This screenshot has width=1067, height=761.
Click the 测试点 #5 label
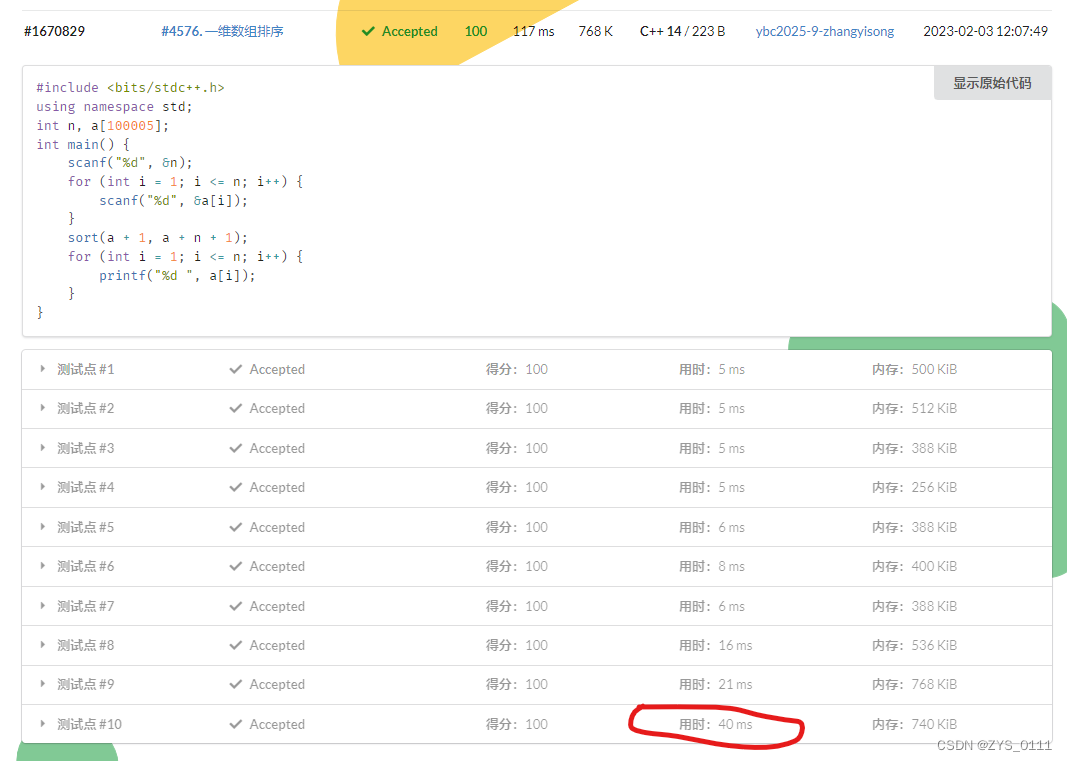click(x=86, y=527)
